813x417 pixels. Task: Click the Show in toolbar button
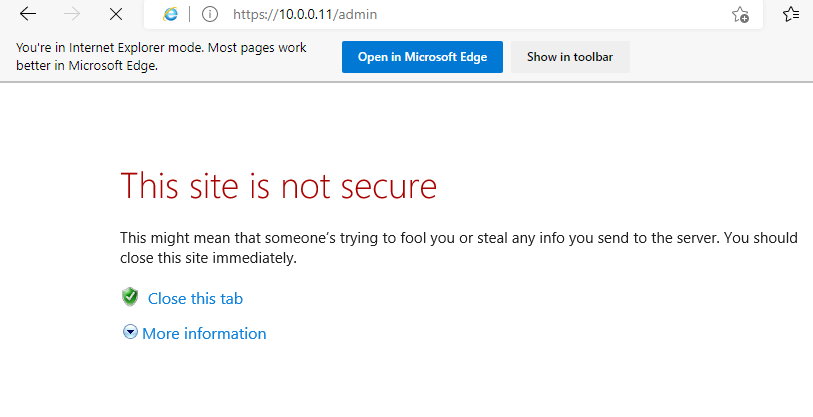tap(570, 57)
